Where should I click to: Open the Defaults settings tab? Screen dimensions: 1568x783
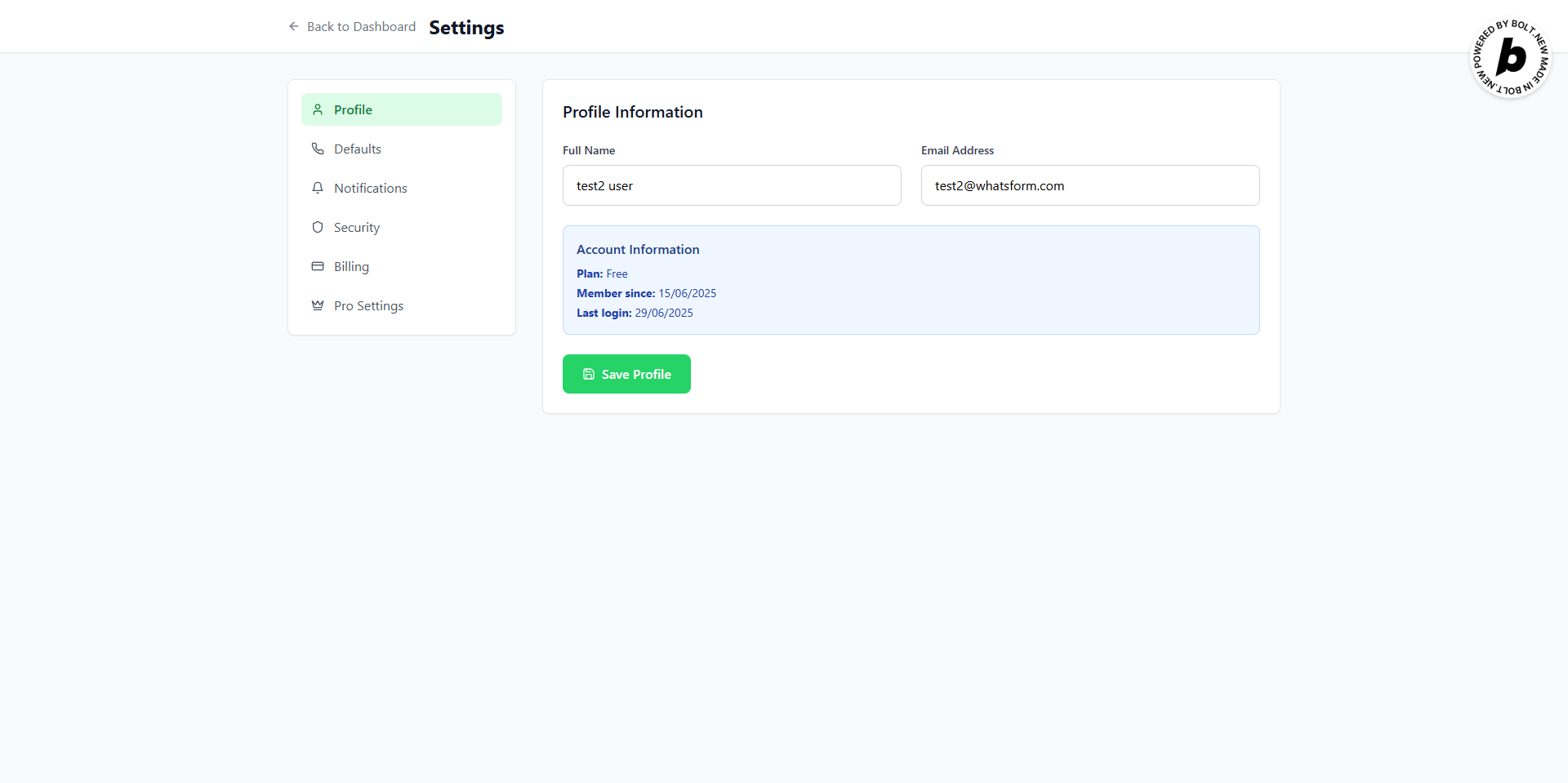click(x=402, y=149)
